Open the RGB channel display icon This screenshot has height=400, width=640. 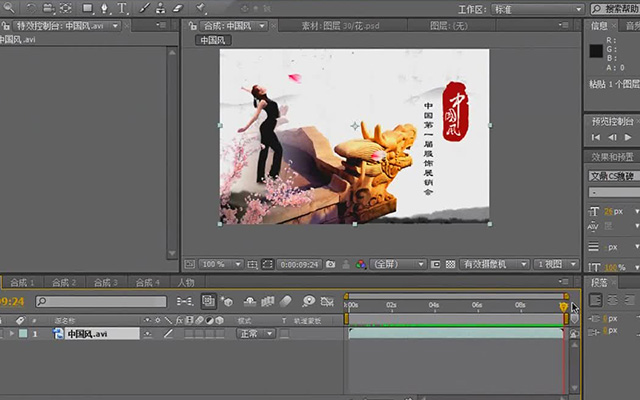pos(361,264)
